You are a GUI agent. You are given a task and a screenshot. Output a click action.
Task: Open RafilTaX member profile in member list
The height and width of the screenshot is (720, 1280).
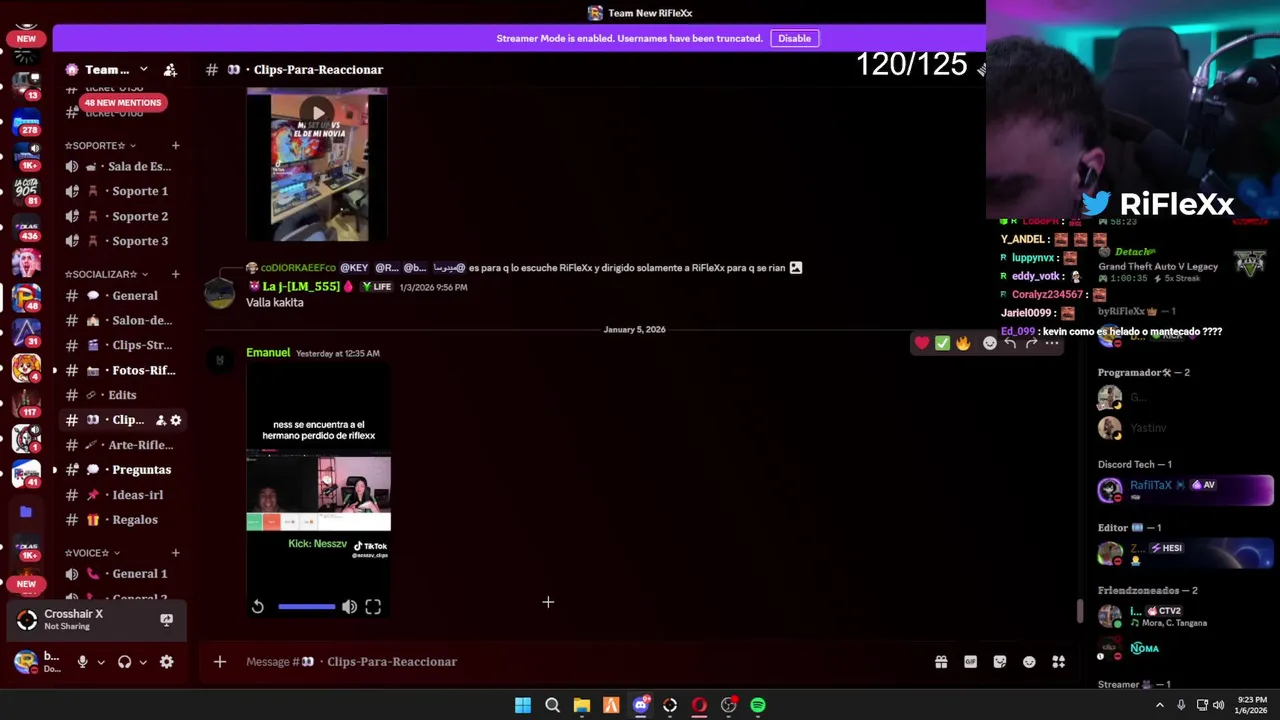1185,490
